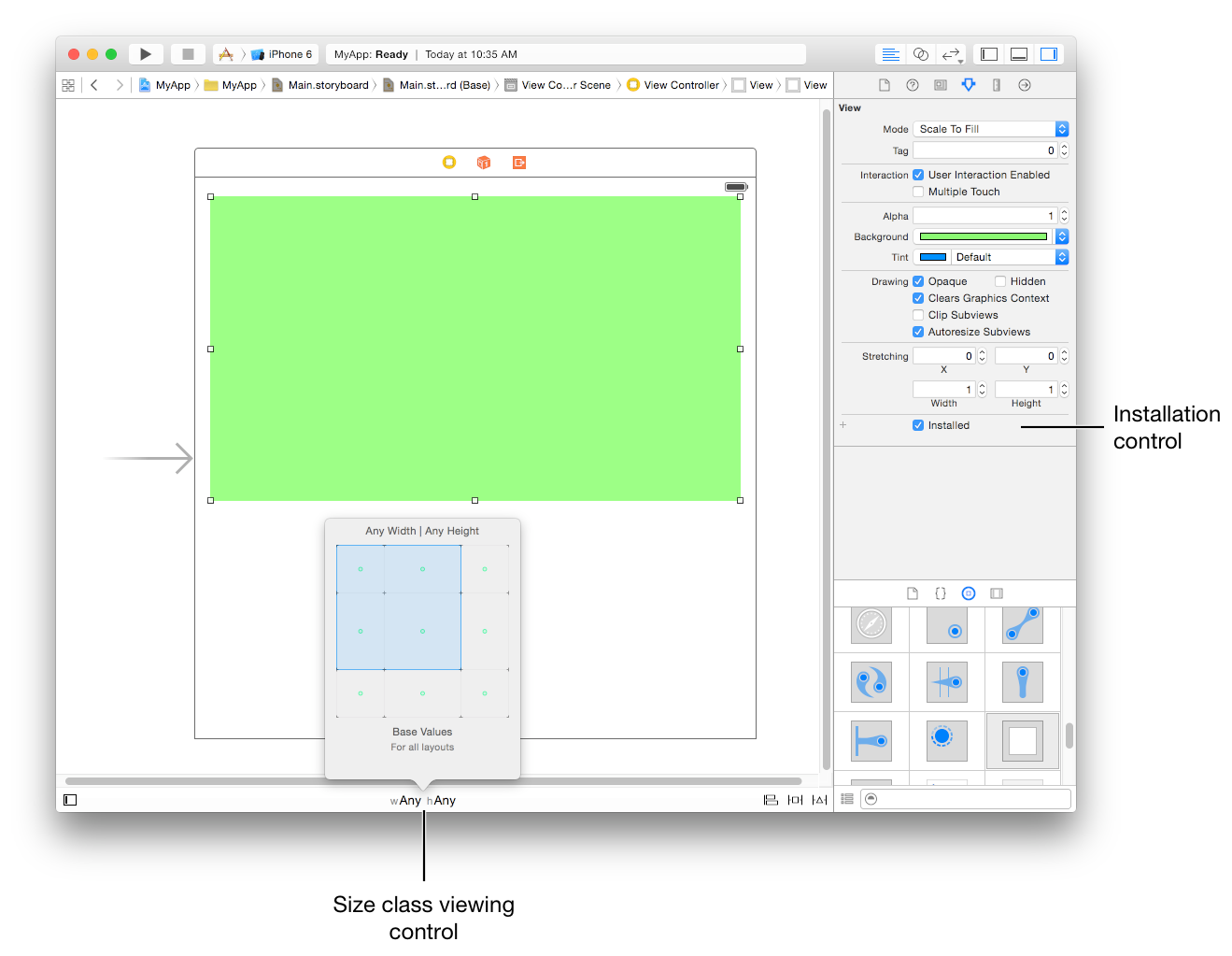Switch to the Connections inspector
The width and height of the screenshot is (1232, 956).
pos(1024,84)
